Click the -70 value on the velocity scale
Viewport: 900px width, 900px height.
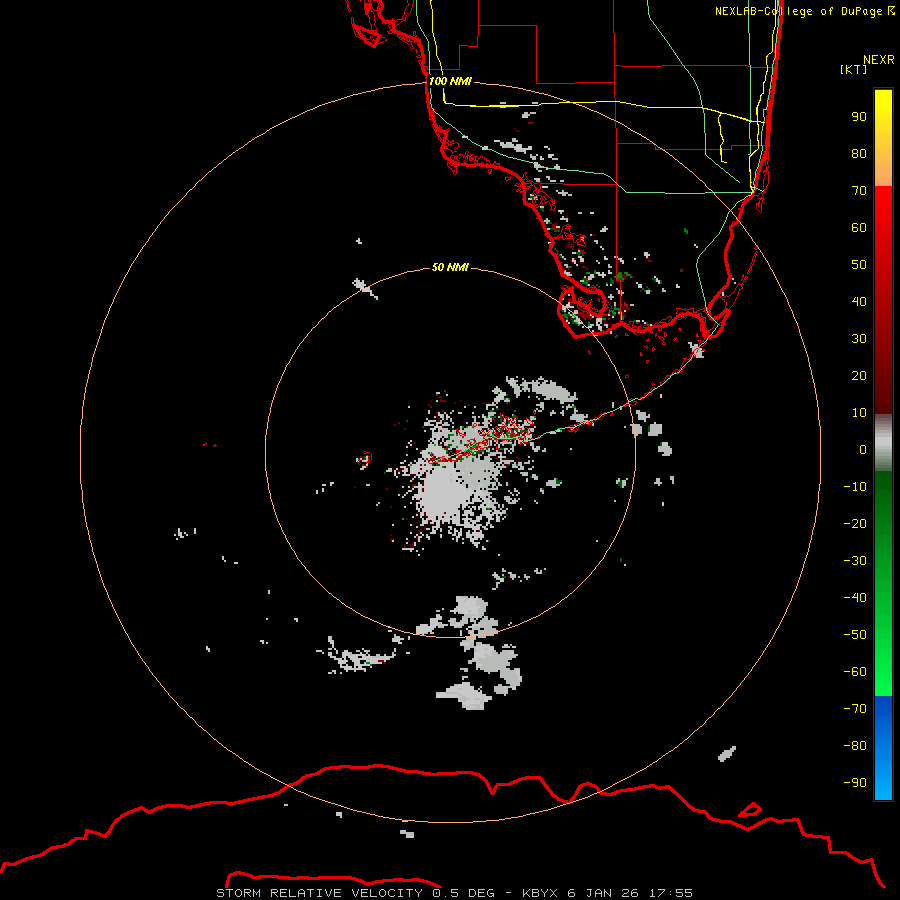click(855, 709)
